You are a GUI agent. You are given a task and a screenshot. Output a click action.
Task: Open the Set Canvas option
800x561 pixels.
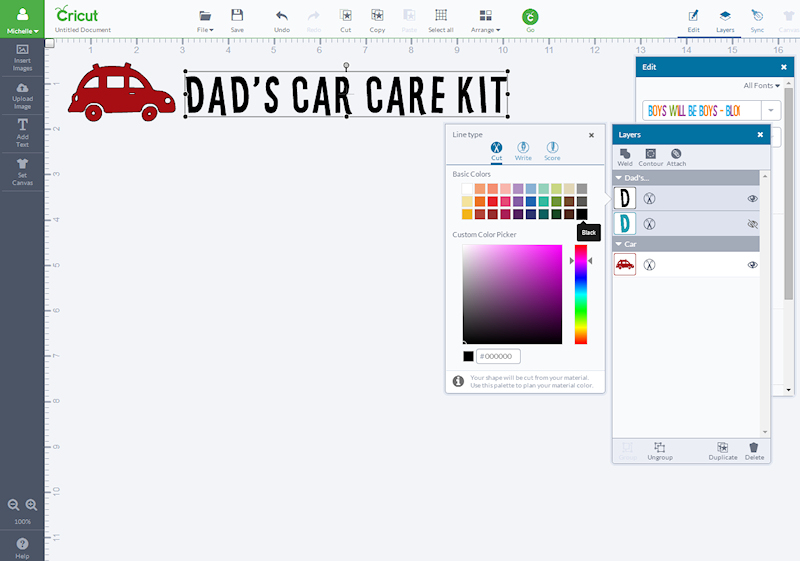tap(22, 172)
